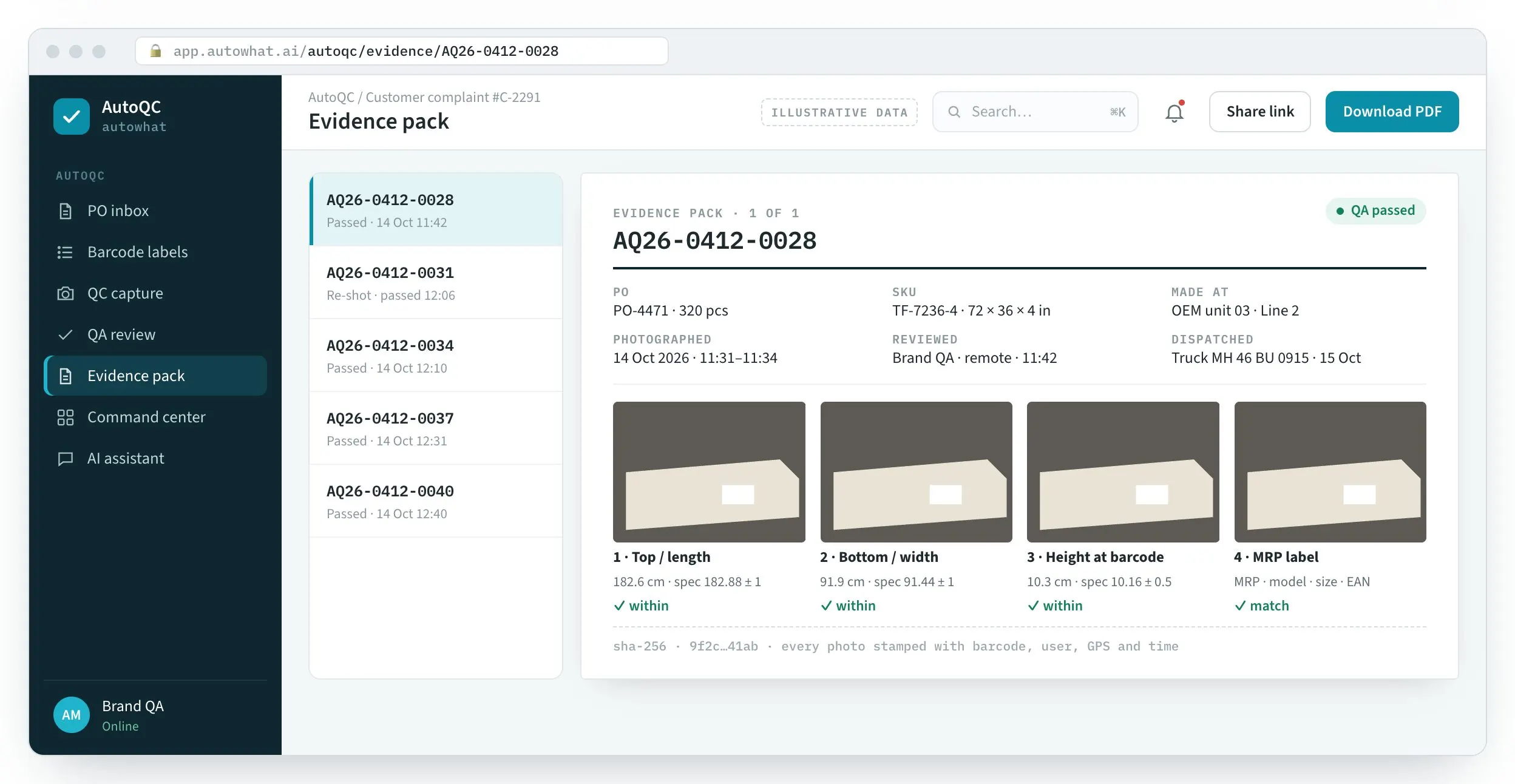Viewport: 1515px width, 784px height.
Task: Navigate to QC capture
Action: tap(155, 294)
